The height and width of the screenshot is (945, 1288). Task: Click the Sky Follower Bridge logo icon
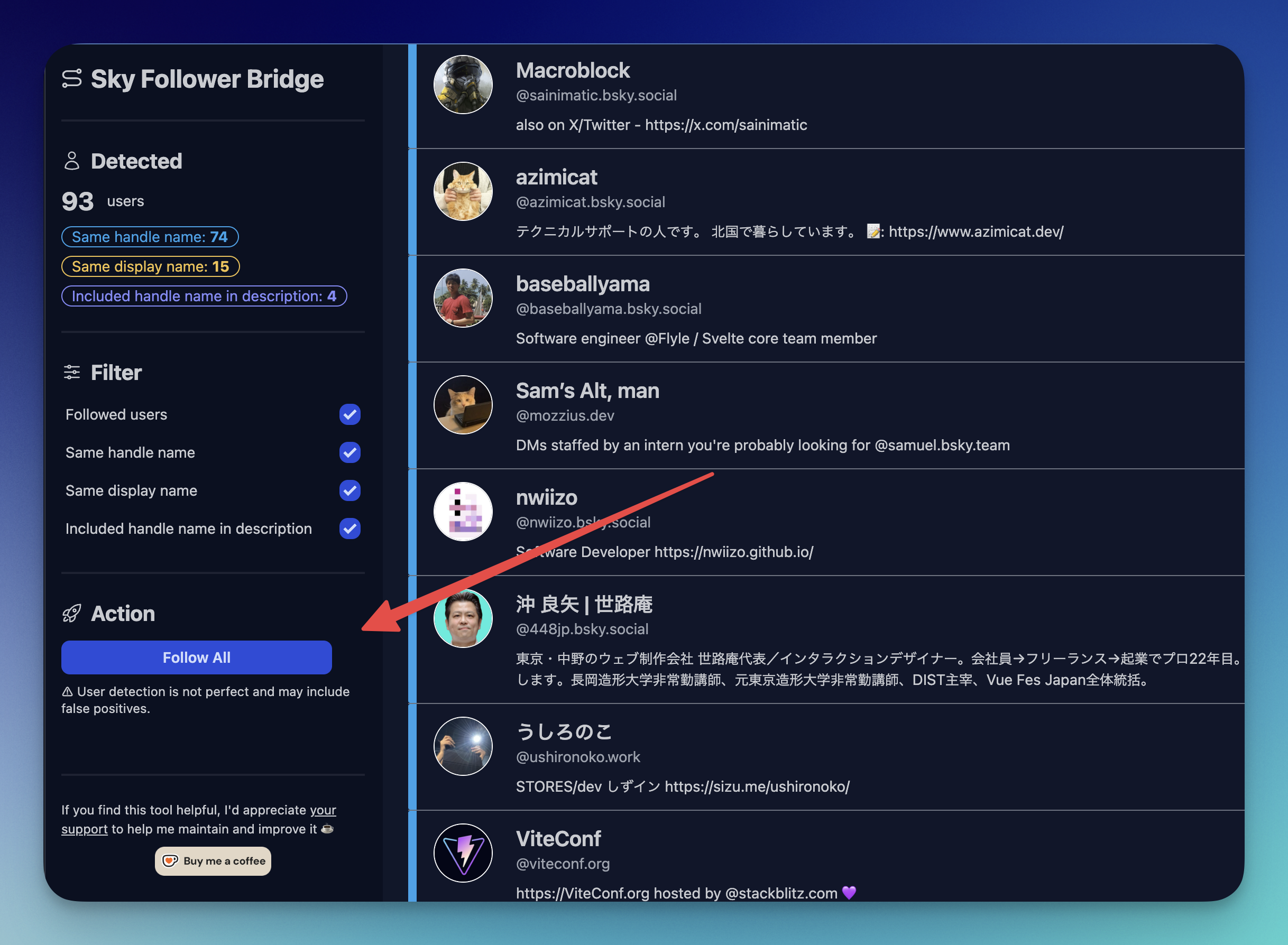tap(71, 79)
